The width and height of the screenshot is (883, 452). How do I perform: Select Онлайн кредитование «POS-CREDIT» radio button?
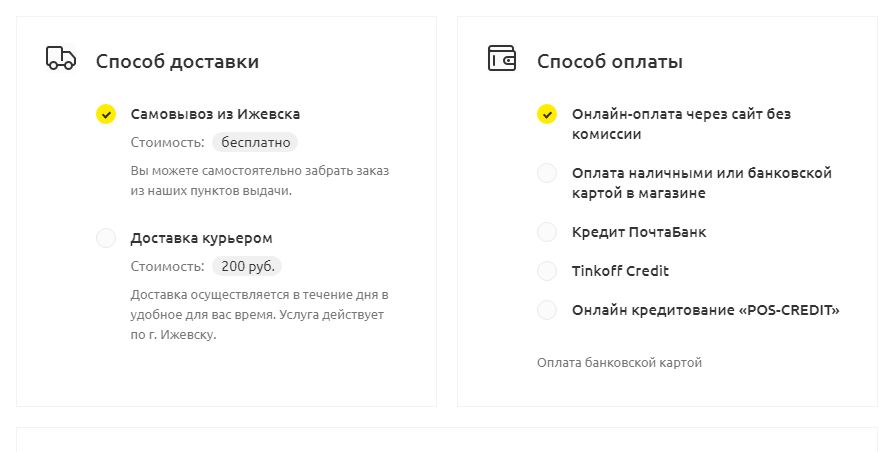point(547,310)
